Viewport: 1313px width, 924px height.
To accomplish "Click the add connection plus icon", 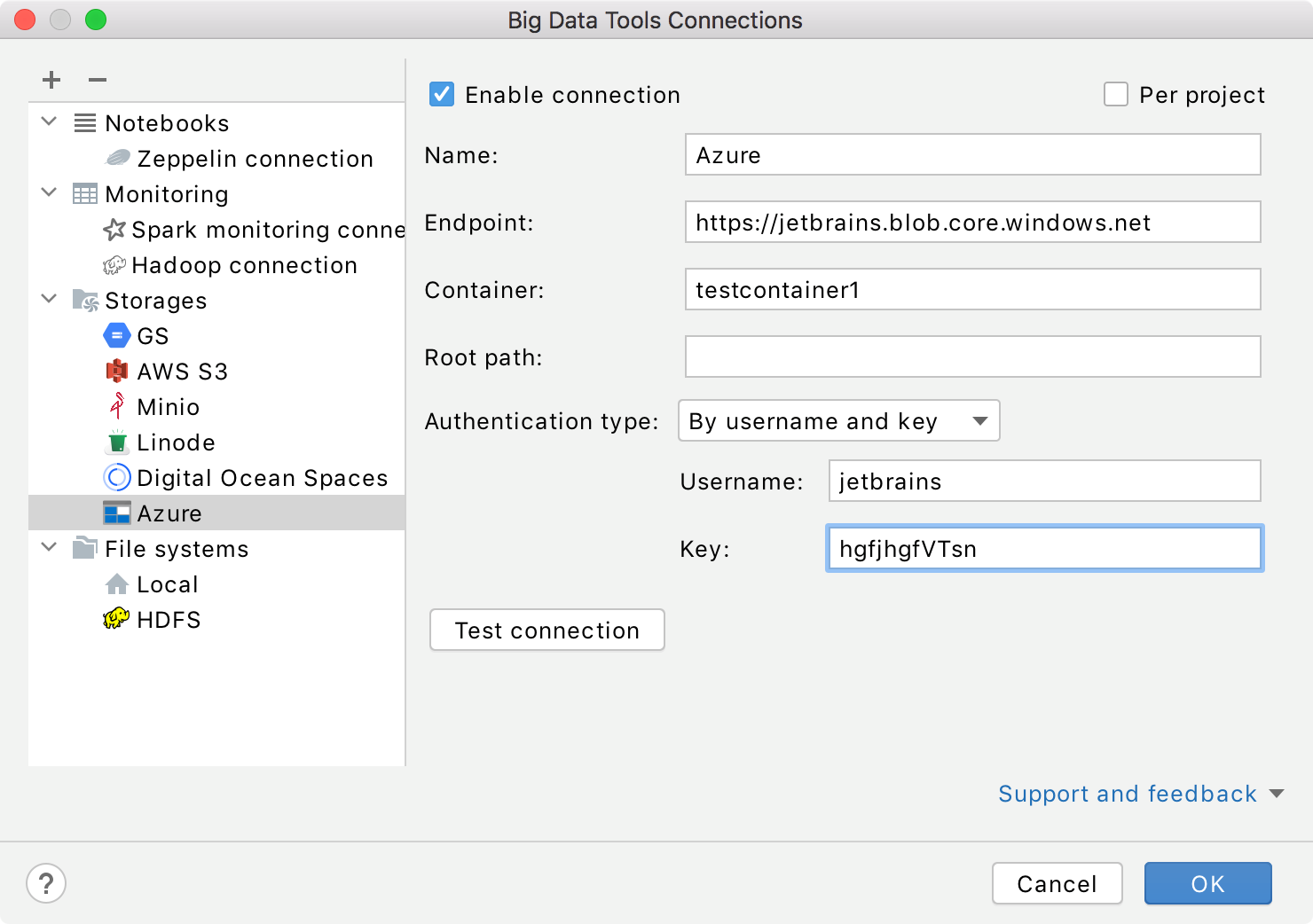I will click(x=51, y=79).
